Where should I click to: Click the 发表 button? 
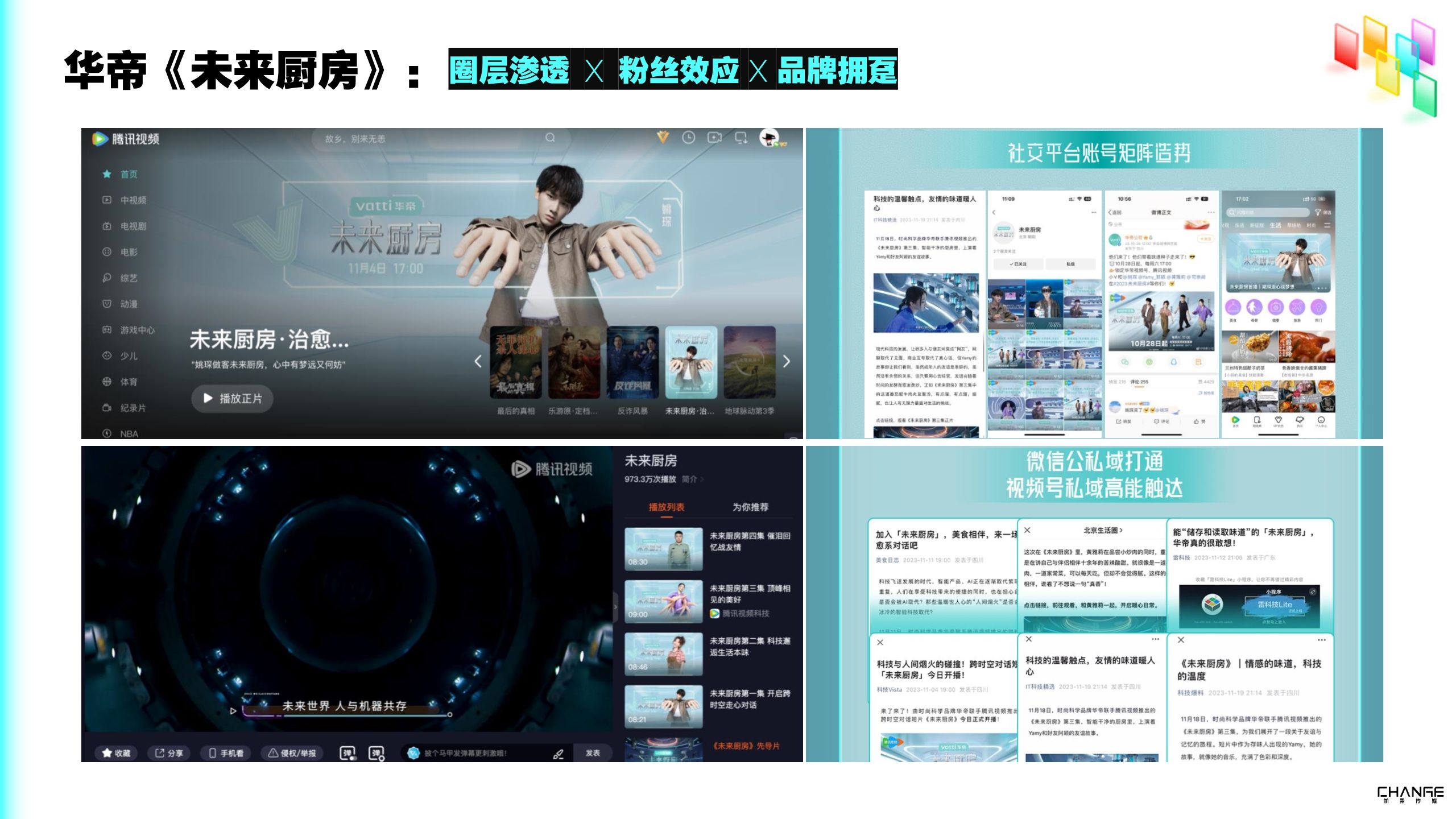[x=593, y=753]
